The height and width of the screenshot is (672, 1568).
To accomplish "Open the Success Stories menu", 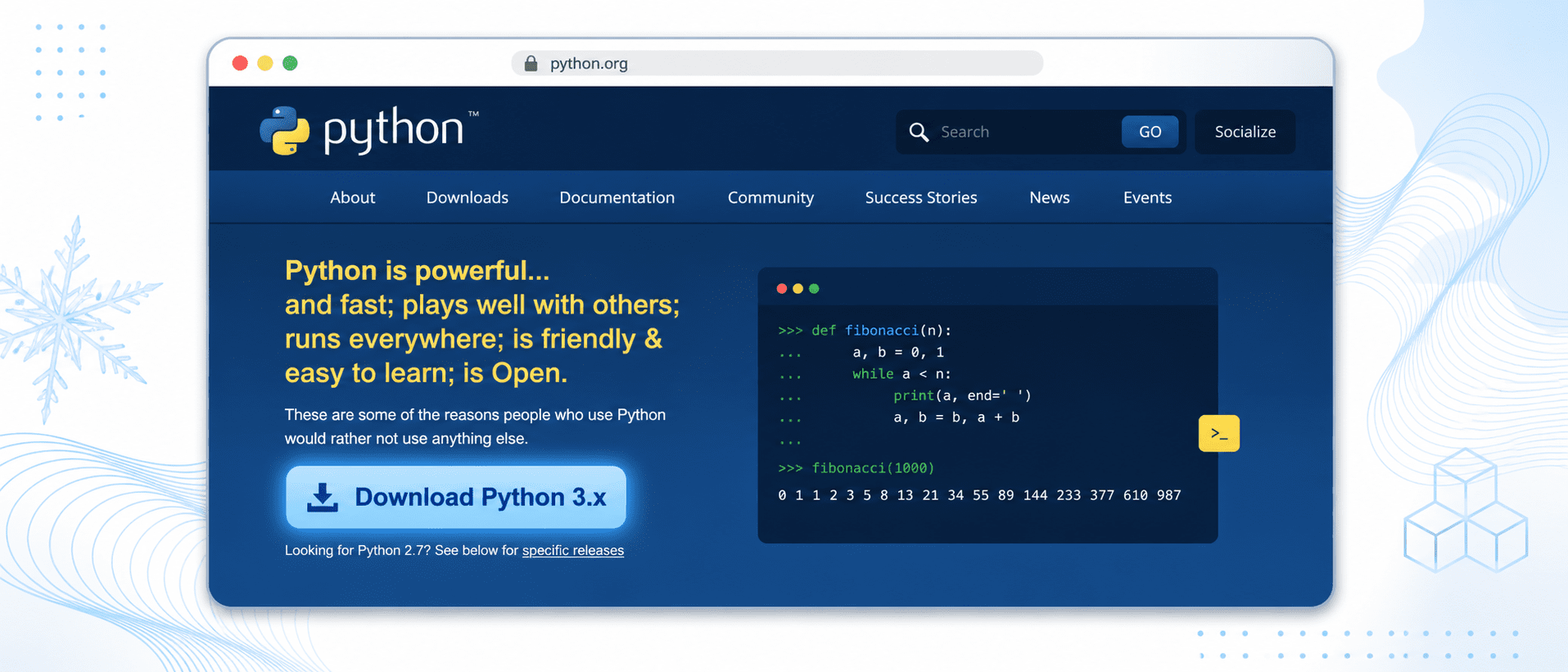I will click(x=921, y=197).
